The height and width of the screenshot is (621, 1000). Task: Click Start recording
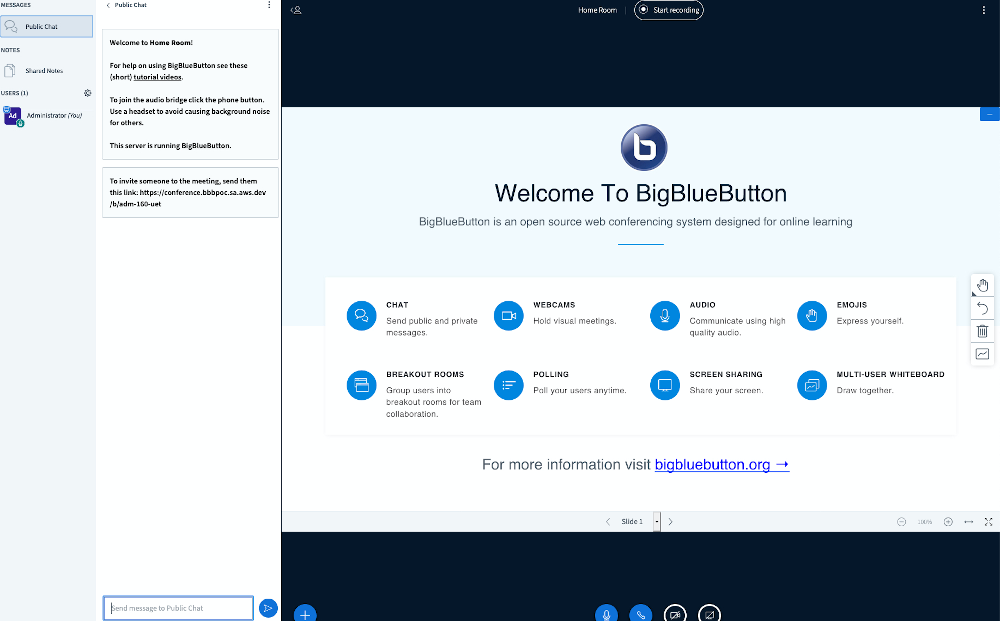tap(668, 10)
